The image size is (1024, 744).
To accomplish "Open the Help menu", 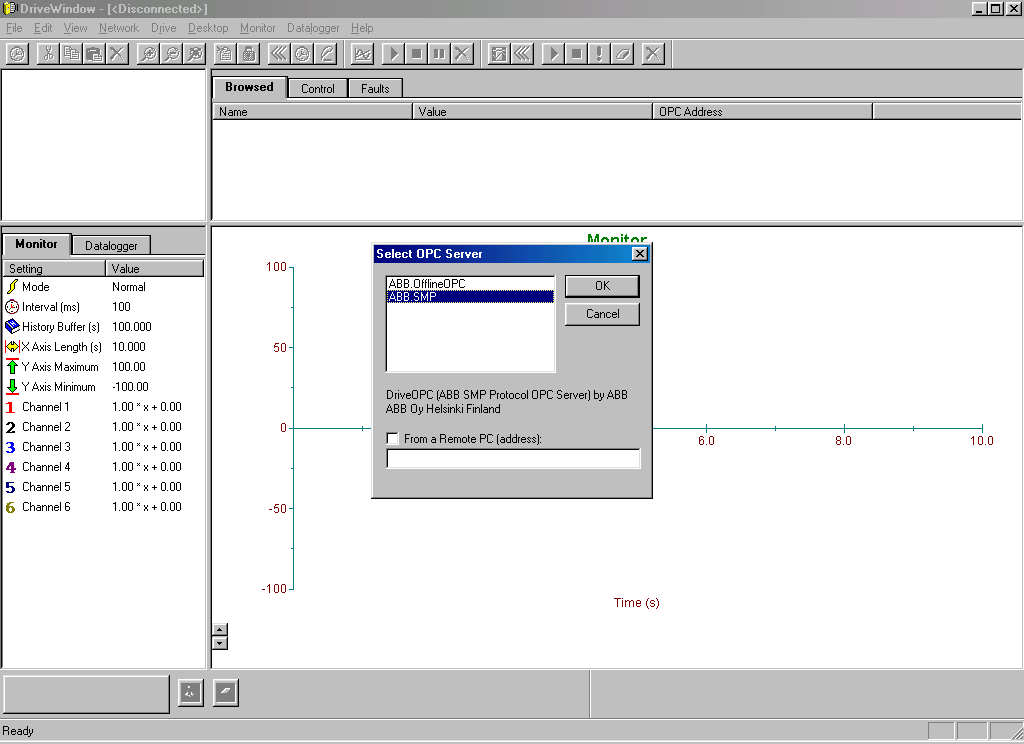I will 362,28.
